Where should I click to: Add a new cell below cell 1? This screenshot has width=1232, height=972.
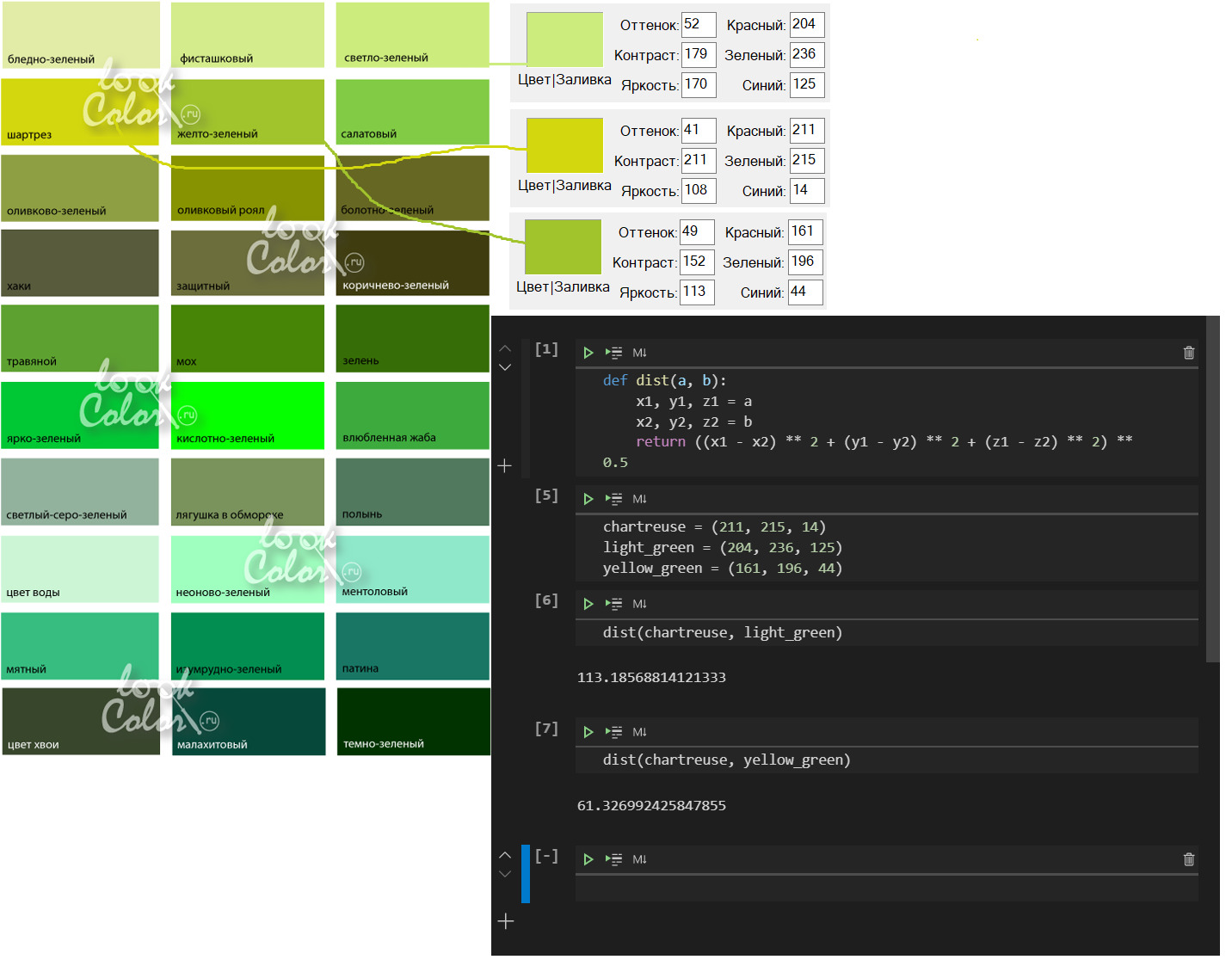tap(505, 465)
